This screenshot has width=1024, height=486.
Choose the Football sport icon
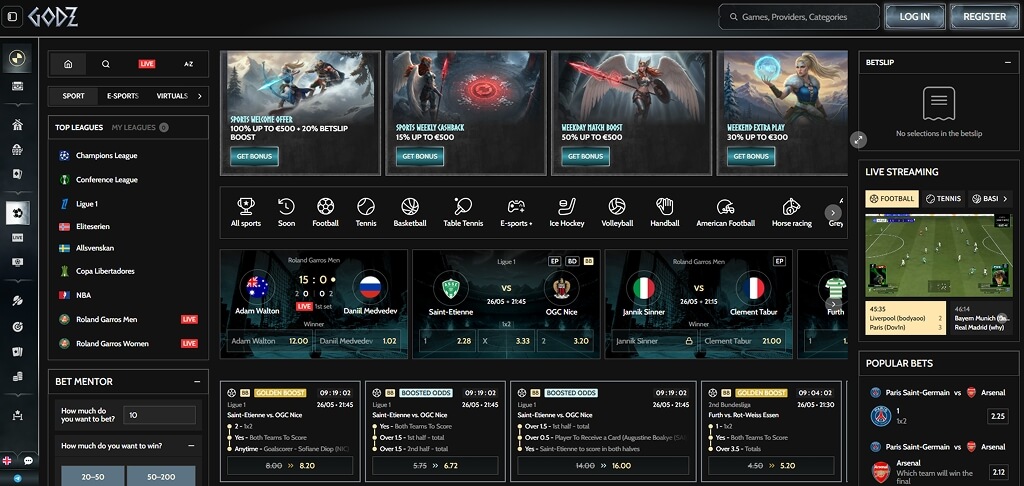(325, 206)
